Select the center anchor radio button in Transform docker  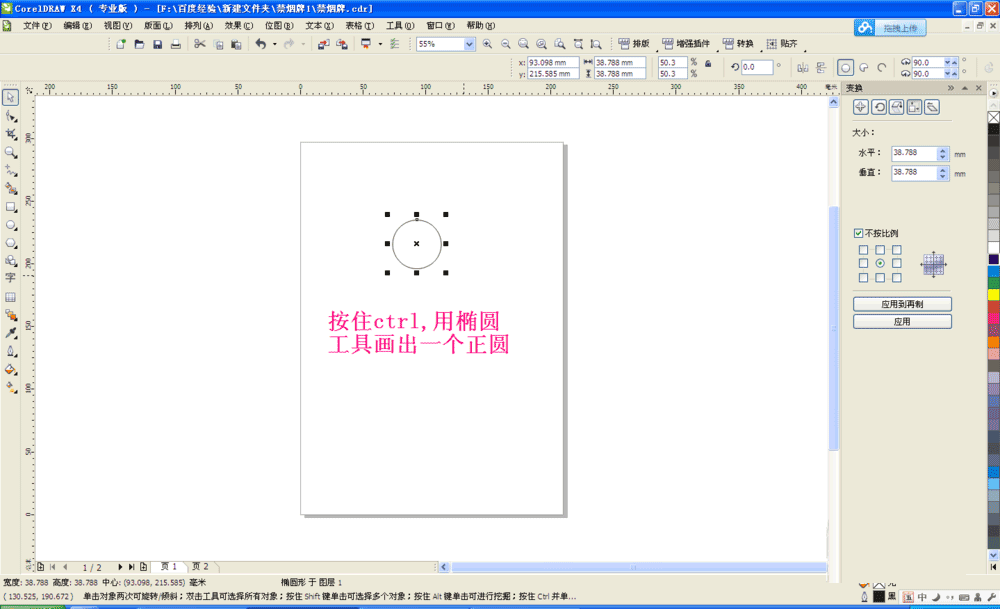tap(880, 261)
